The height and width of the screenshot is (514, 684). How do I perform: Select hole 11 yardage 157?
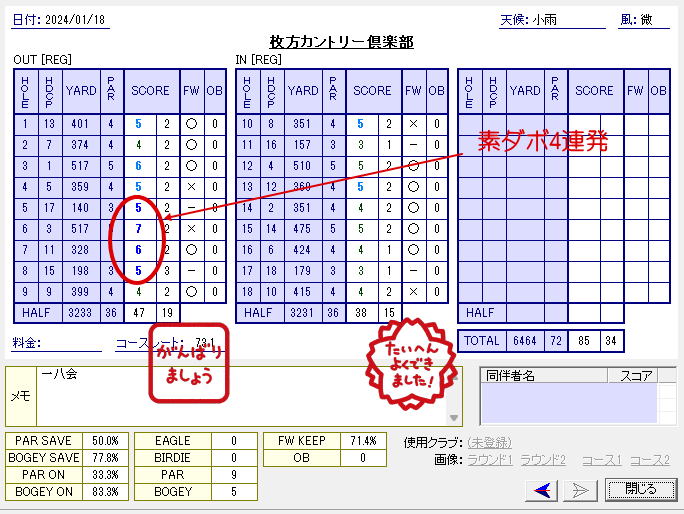(x=302, y=145)
